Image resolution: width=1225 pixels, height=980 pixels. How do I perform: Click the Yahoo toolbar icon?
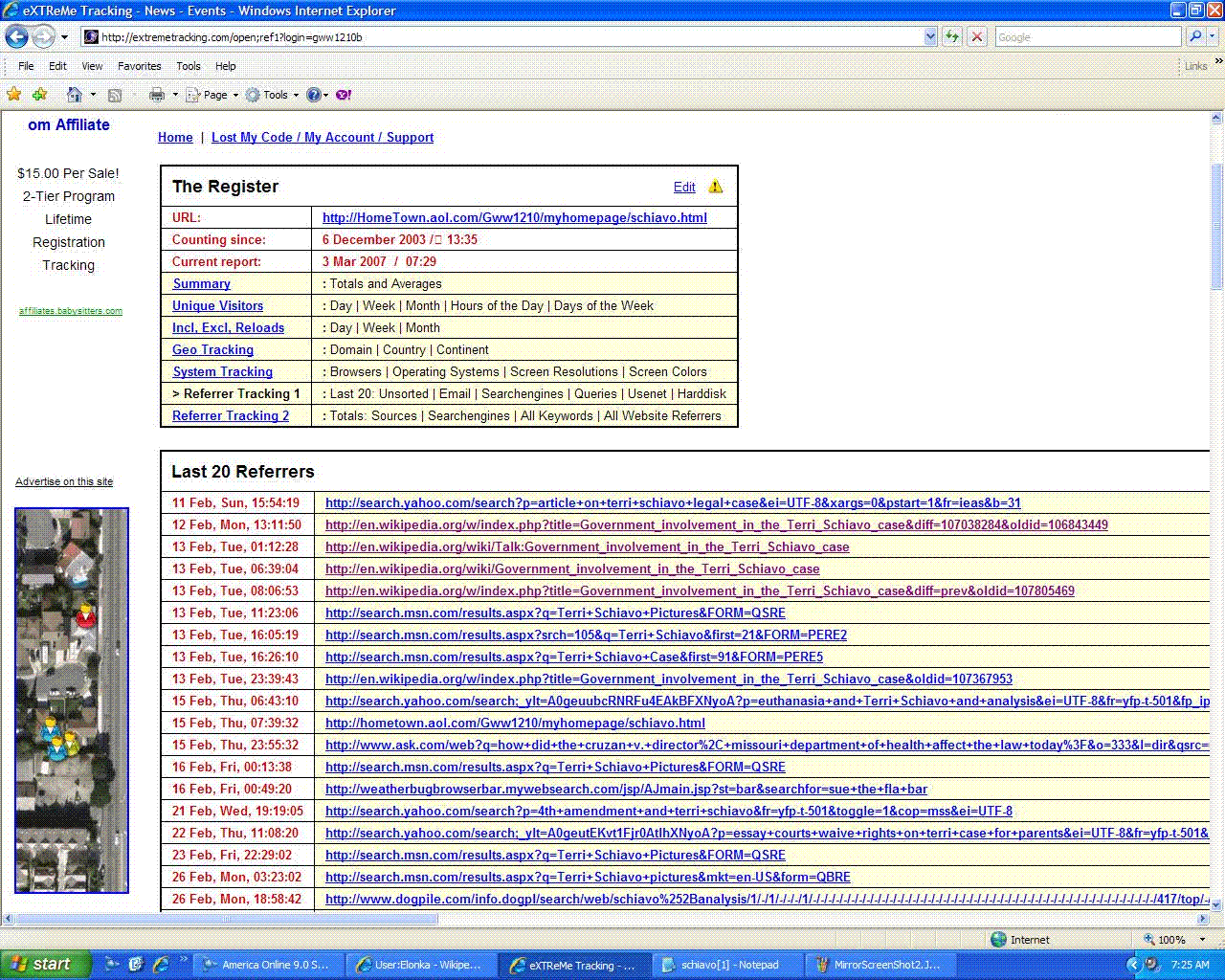(x=344, y=95)
